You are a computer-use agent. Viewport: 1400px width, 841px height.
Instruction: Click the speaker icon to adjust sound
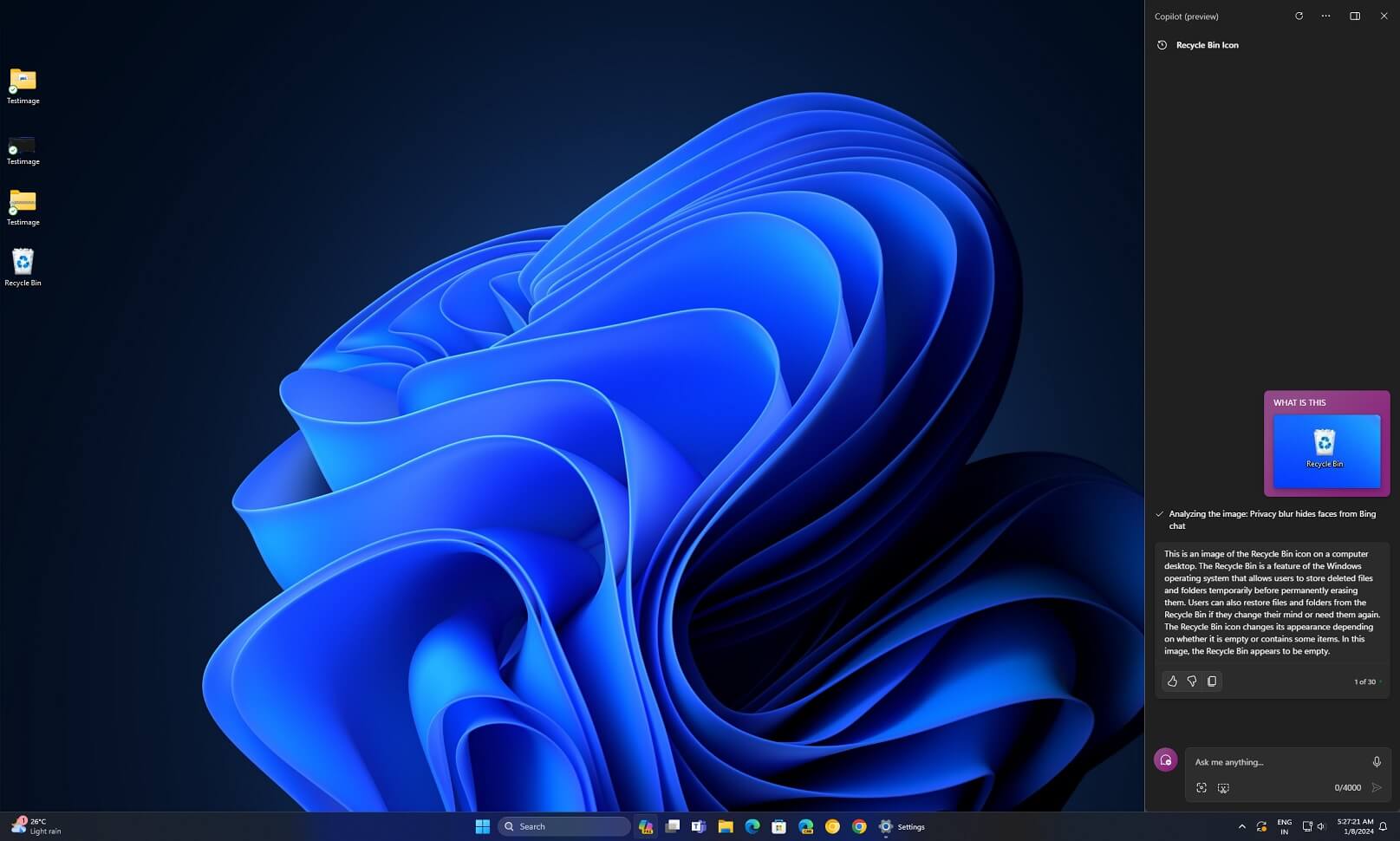tap(1319, 825)
